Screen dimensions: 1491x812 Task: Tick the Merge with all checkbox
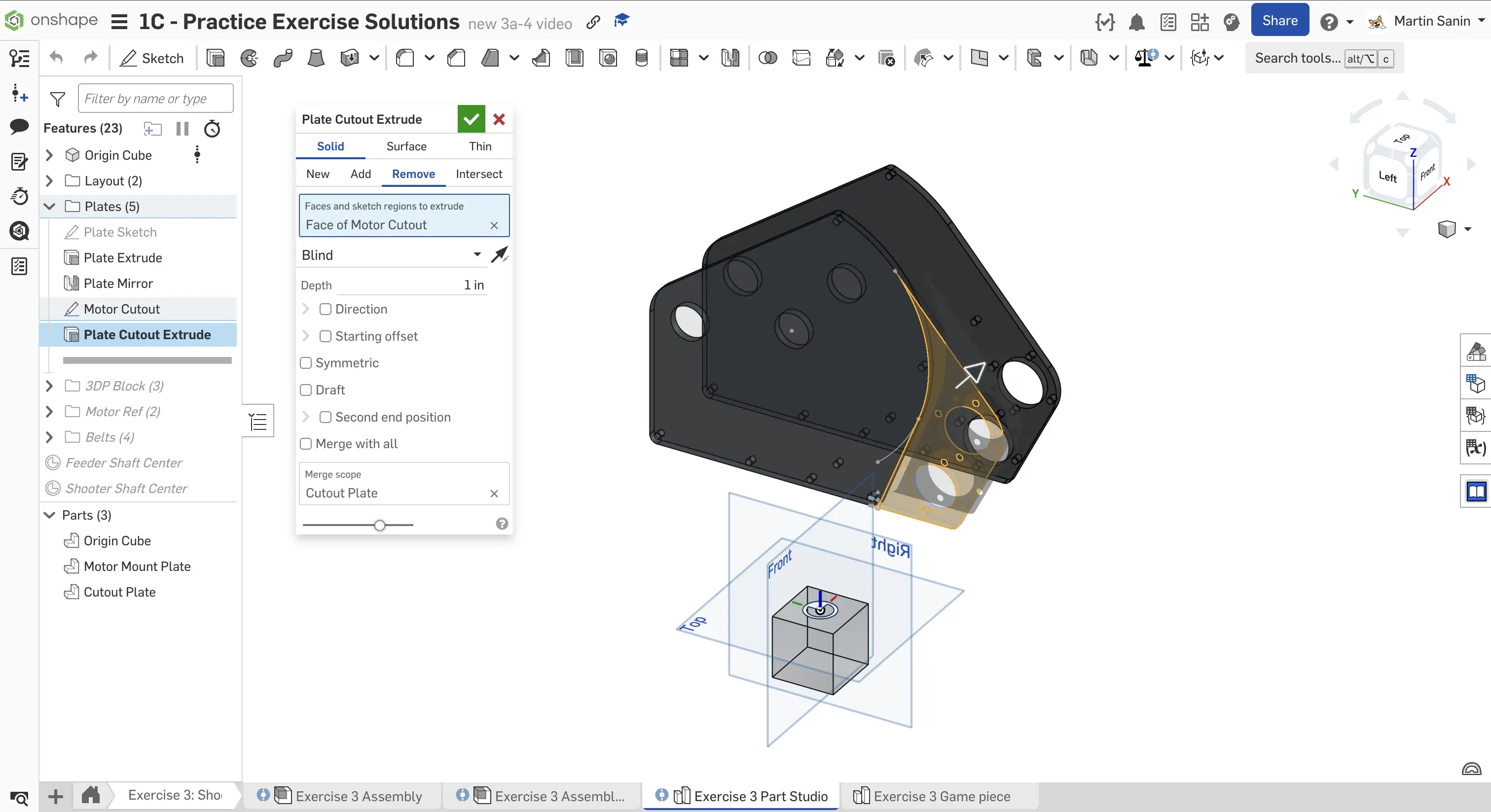tap(306, 444)
